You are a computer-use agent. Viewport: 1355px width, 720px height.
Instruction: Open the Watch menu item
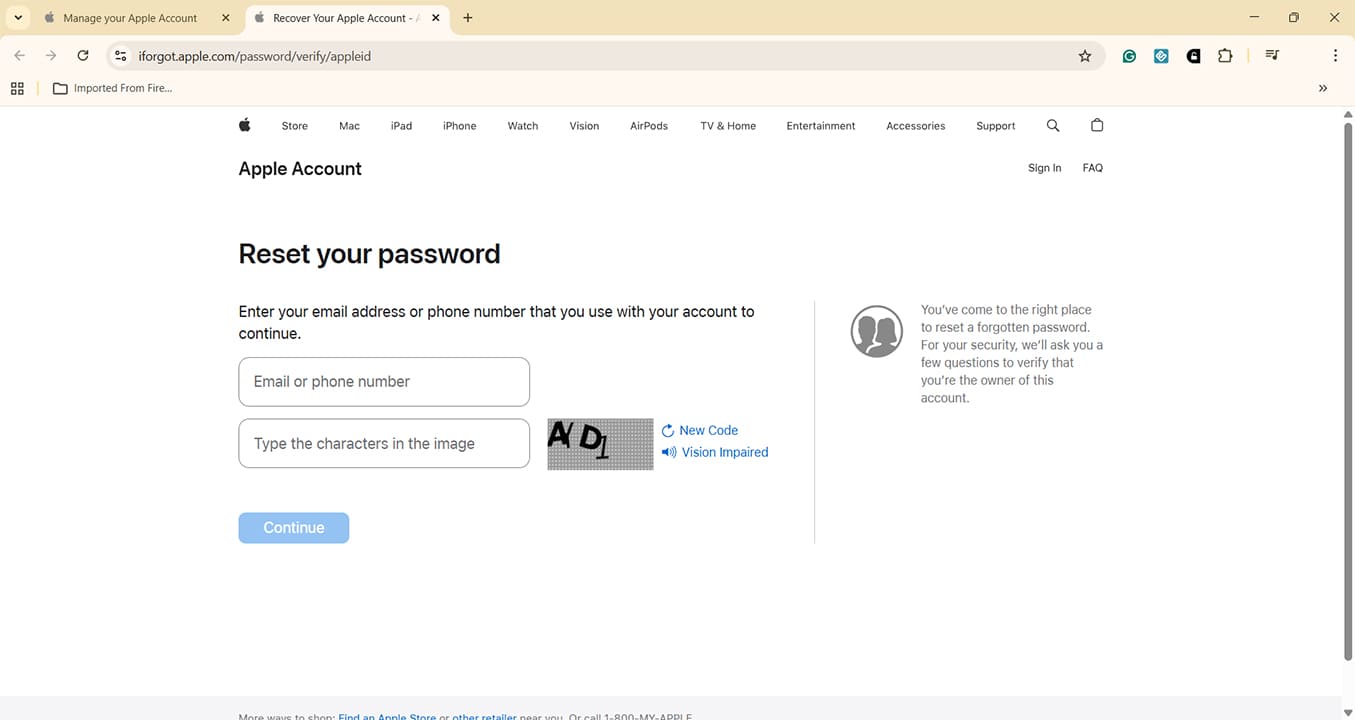click(523, 126)
